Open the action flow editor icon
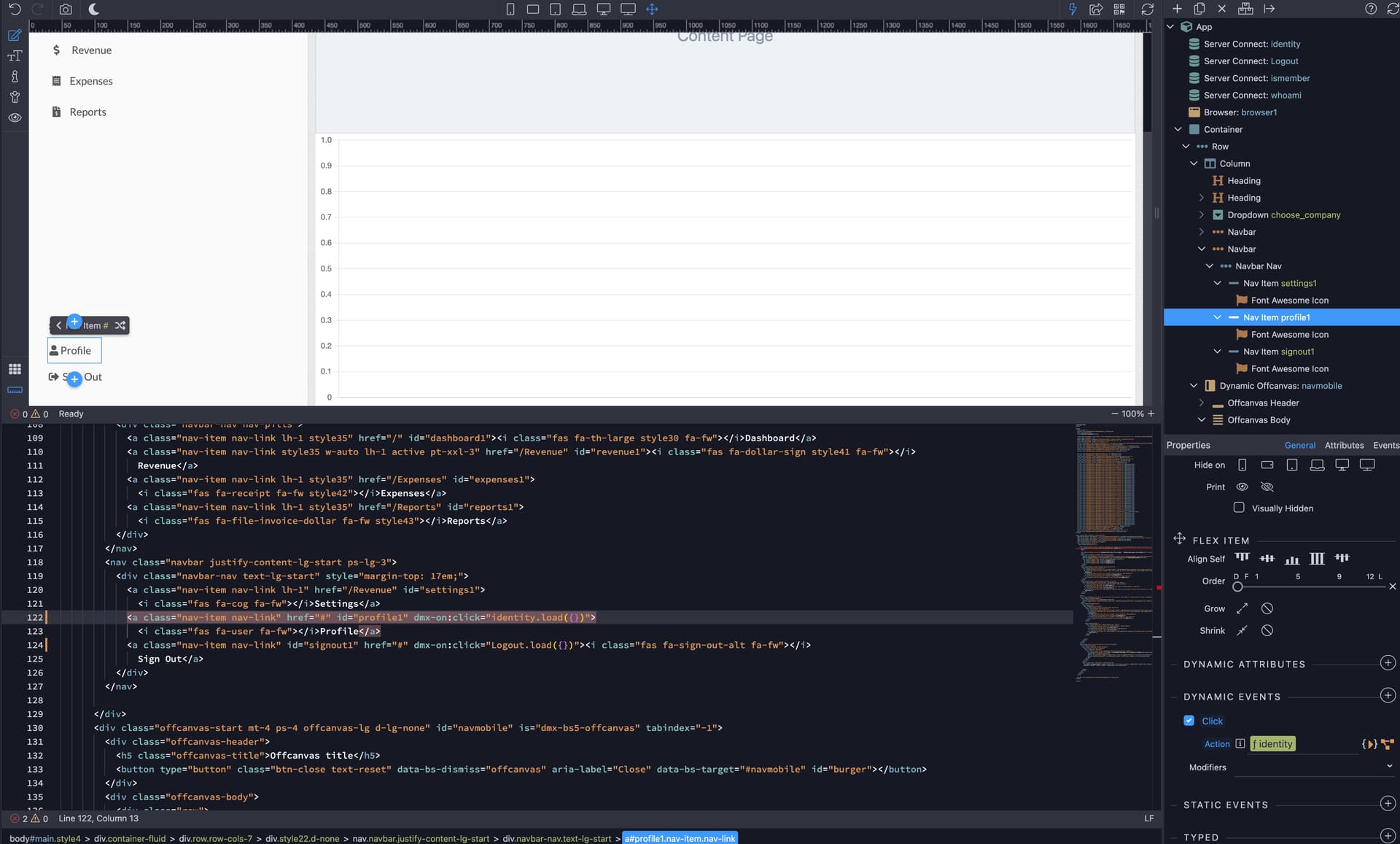 coord(1388,744)
